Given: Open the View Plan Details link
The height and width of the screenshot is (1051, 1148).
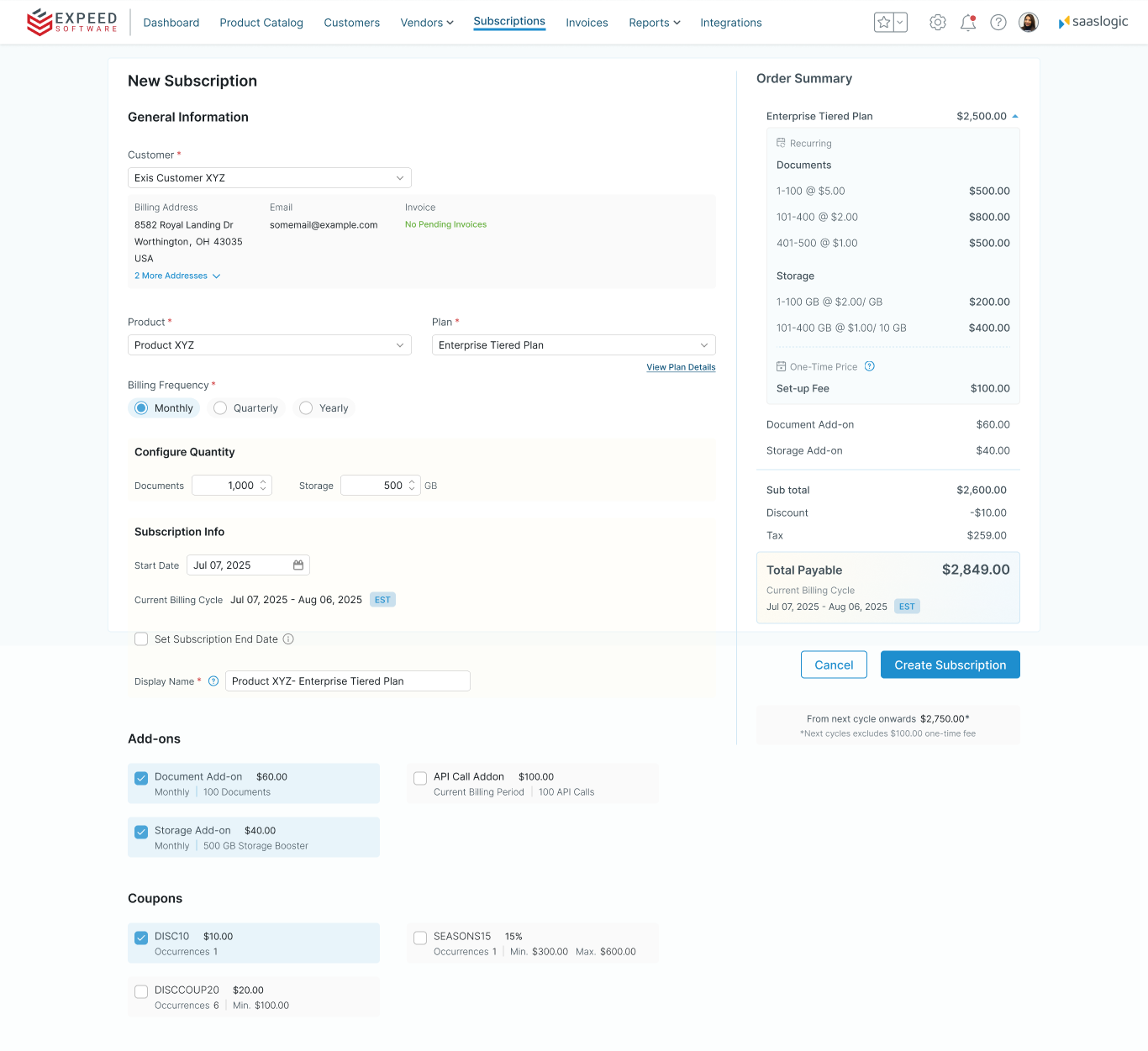Looking at the screenshot, I should [681, 367].
